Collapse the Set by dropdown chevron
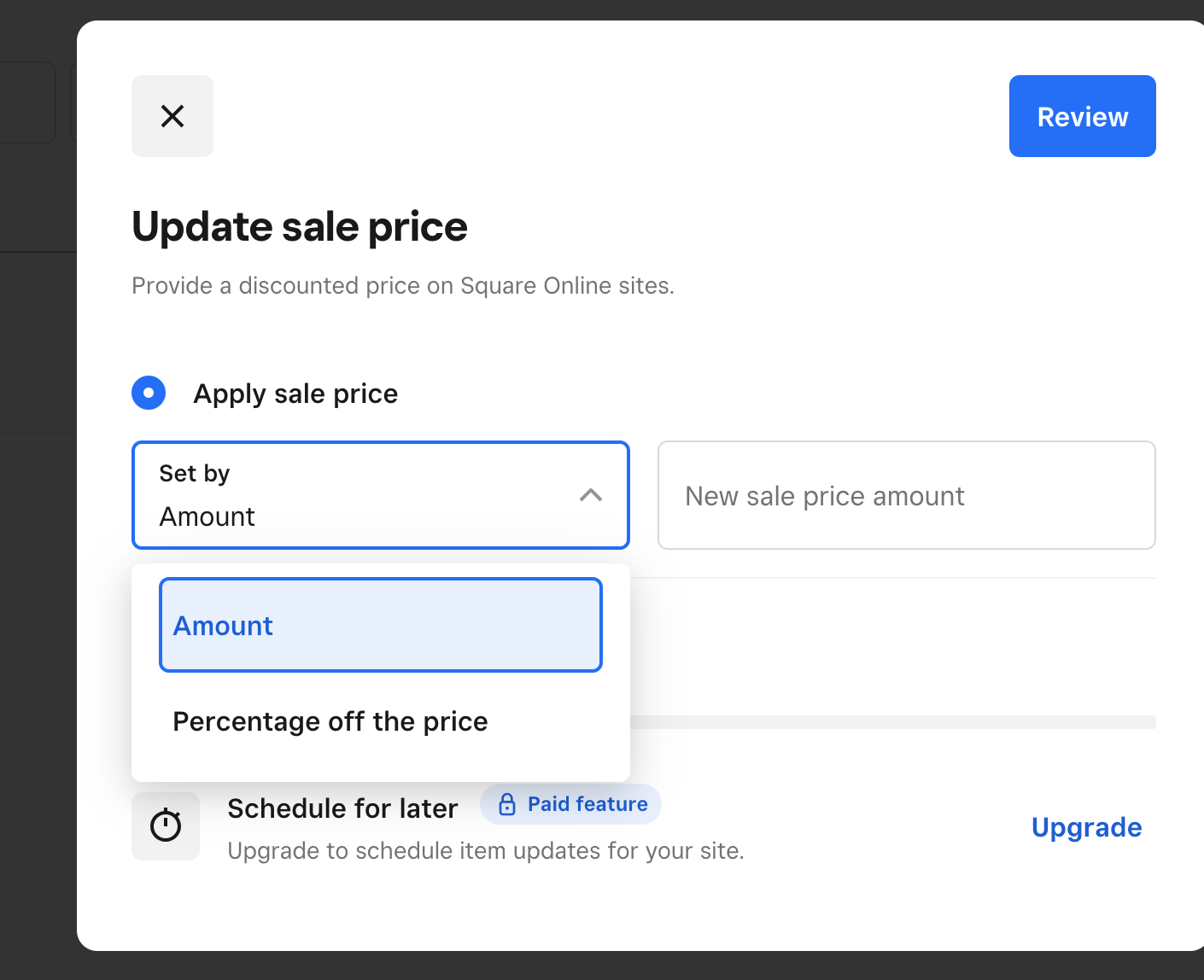Viewport: 1204px width, 980px height. point(591,495)
